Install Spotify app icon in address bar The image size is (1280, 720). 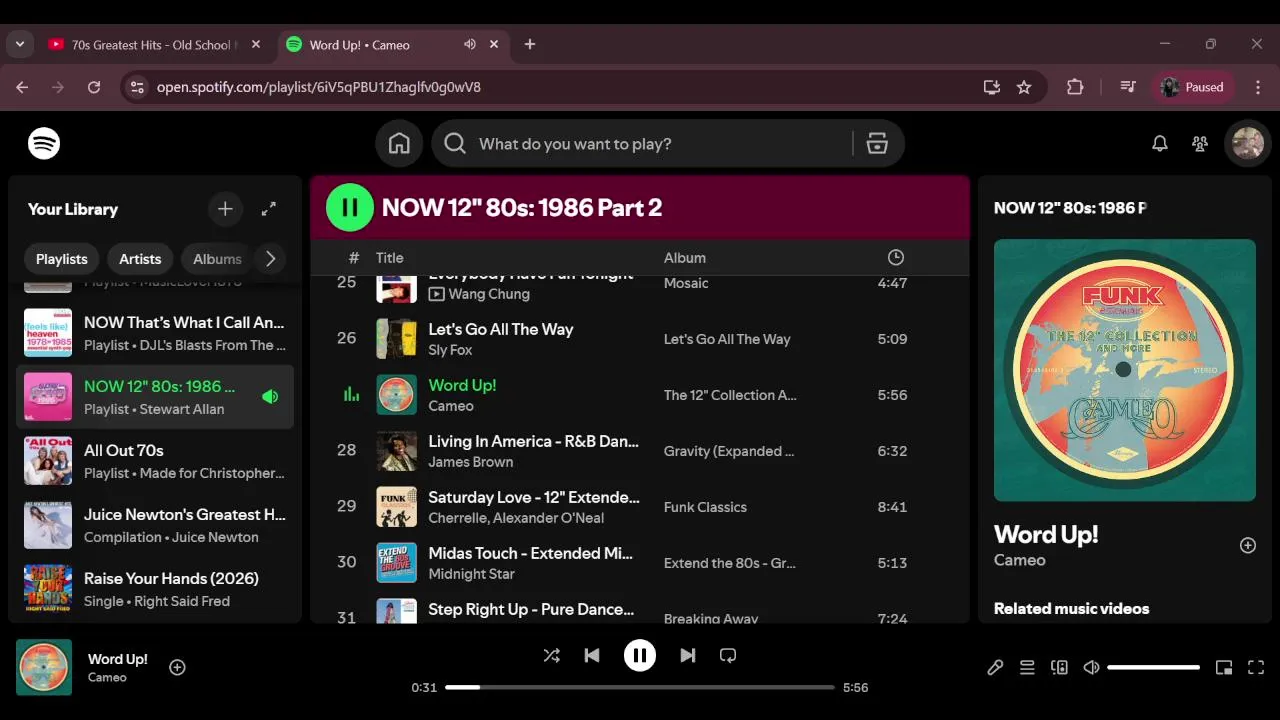pos(992,87)
